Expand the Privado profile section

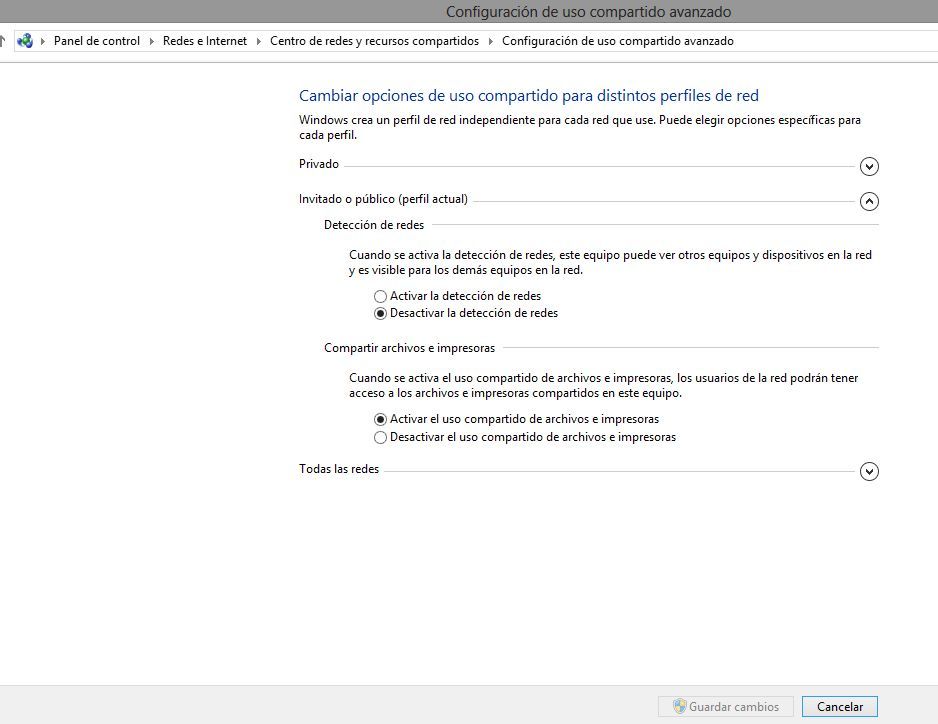(869, 166)
